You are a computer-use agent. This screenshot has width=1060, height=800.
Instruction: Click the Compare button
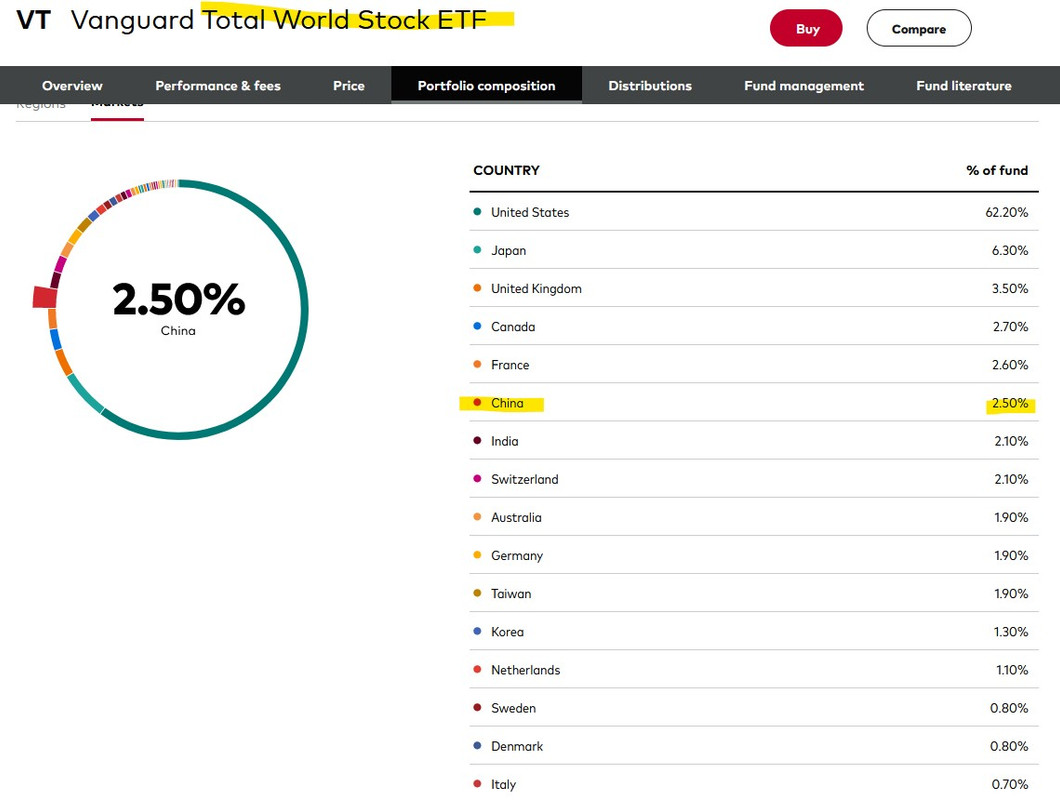[919, 28]
